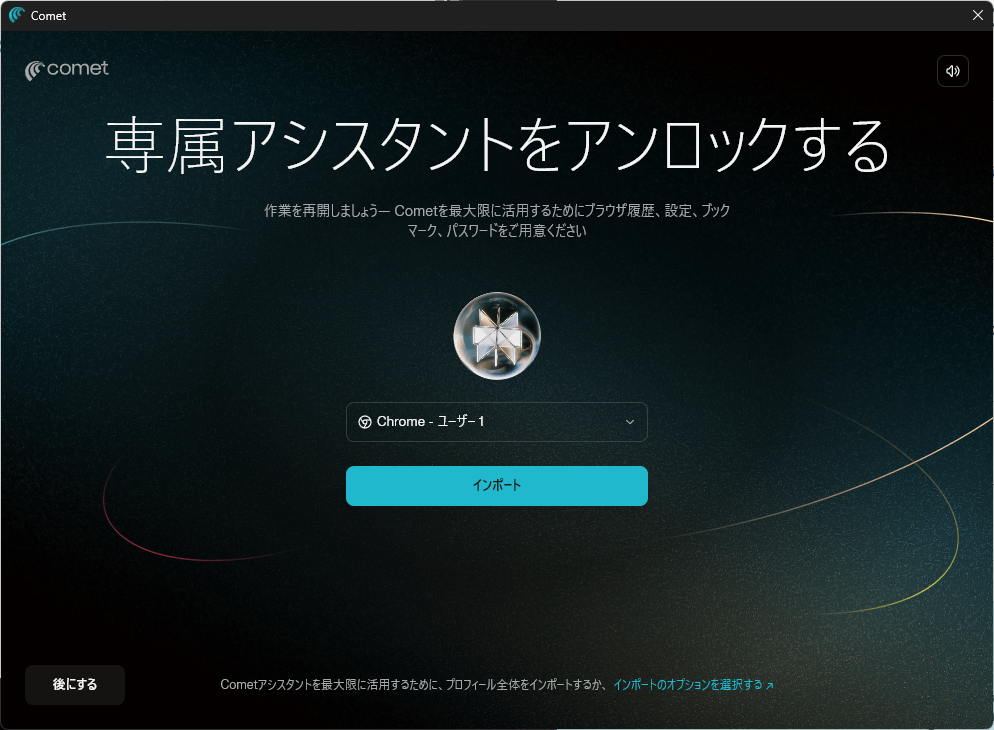Click the インポート button

click(x=496, y=486)
